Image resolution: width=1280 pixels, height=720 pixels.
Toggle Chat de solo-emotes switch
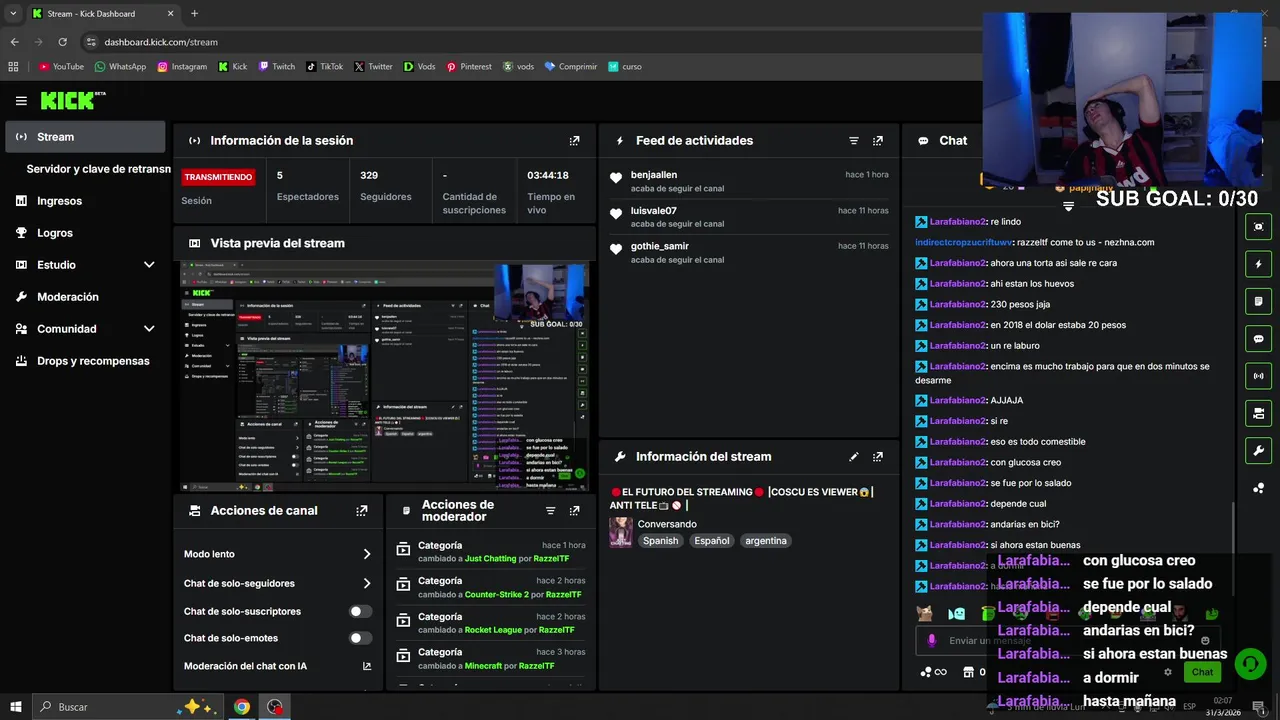coord(360,638)
